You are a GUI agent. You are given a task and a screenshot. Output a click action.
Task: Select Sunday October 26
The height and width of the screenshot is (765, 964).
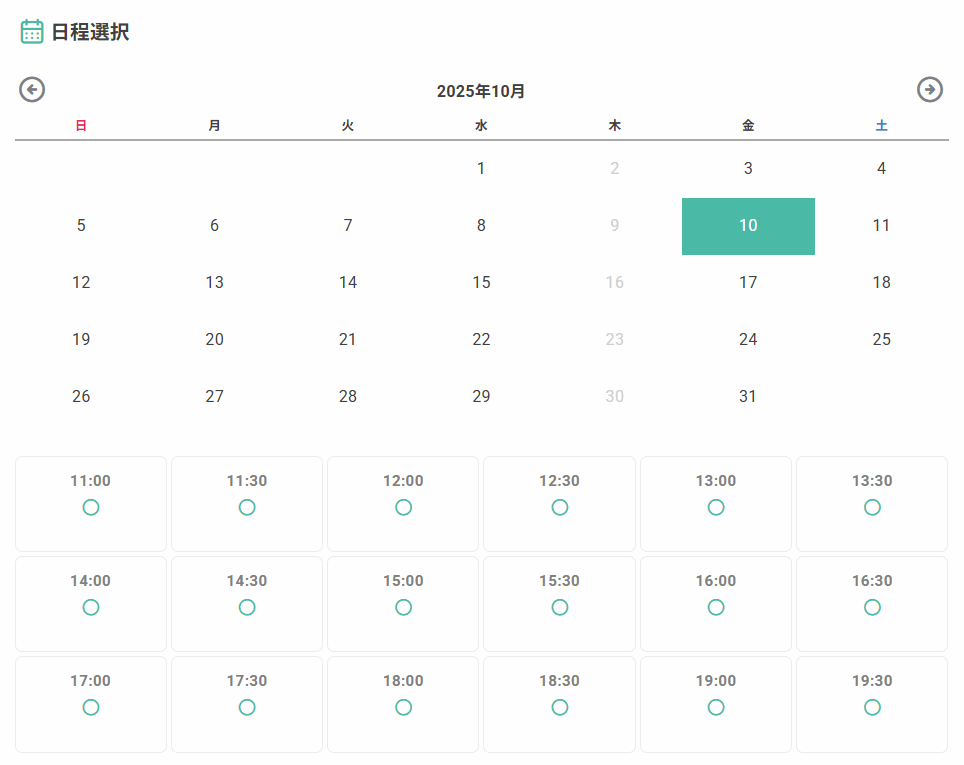pyautogui.click(x=81, y=397)
